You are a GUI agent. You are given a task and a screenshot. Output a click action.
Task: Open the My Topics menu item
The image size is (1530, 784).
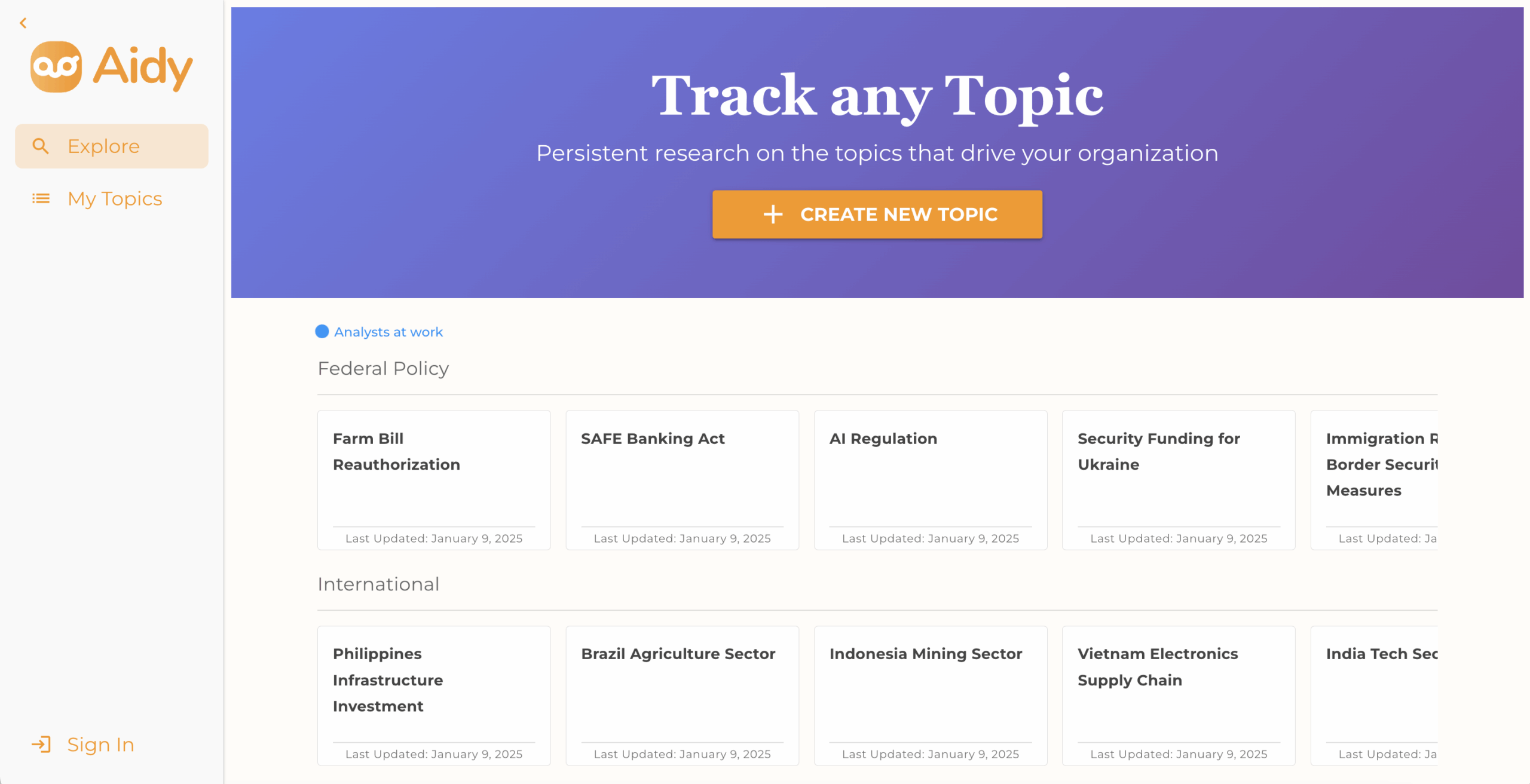coord(112,198)
